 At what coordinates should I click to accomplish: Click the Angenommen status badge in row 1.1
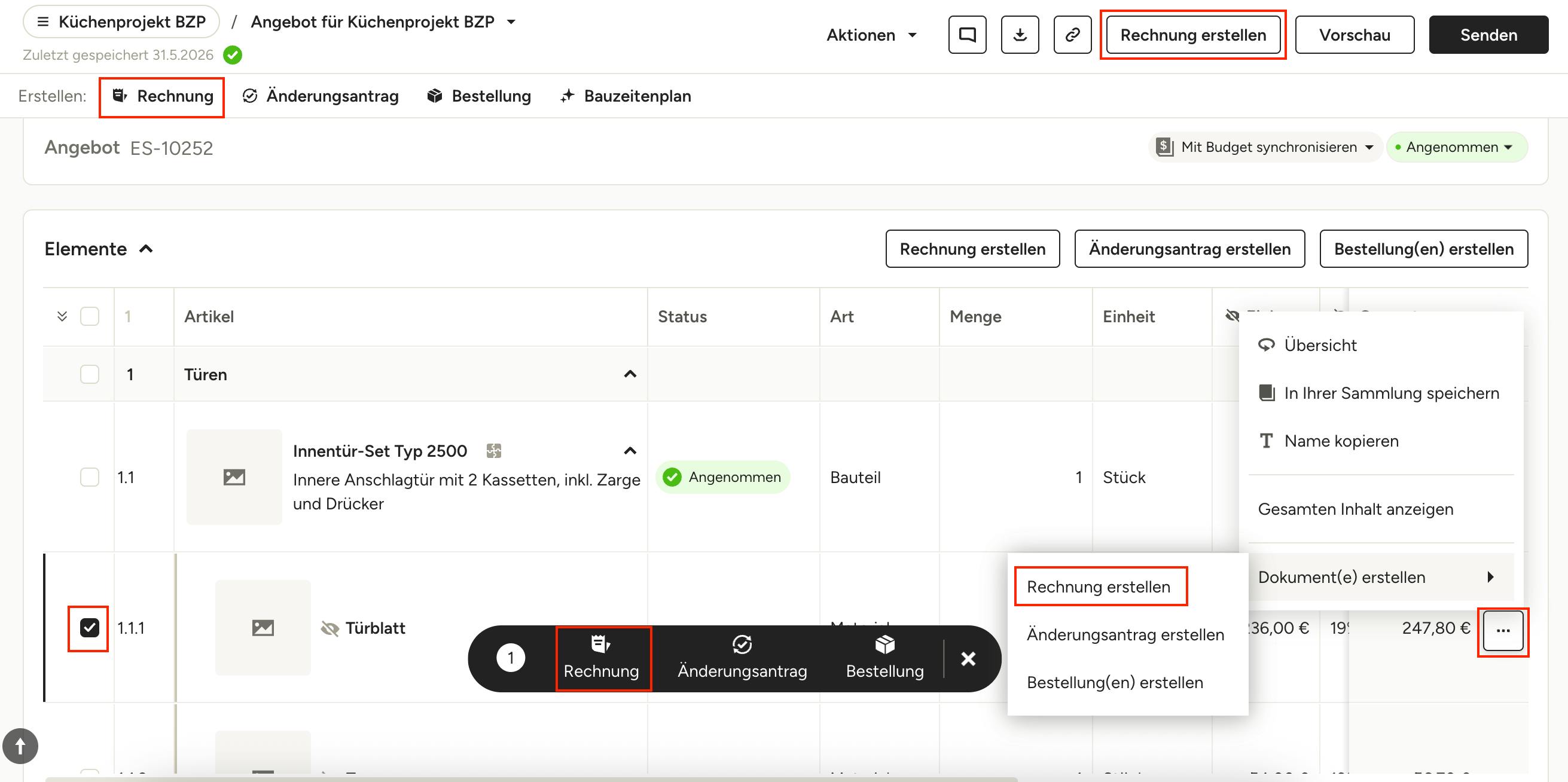click(722, 477)
